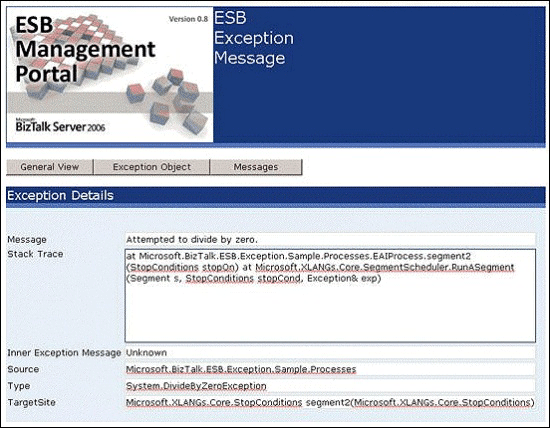Open the General View tab

[x=50, y=167]
